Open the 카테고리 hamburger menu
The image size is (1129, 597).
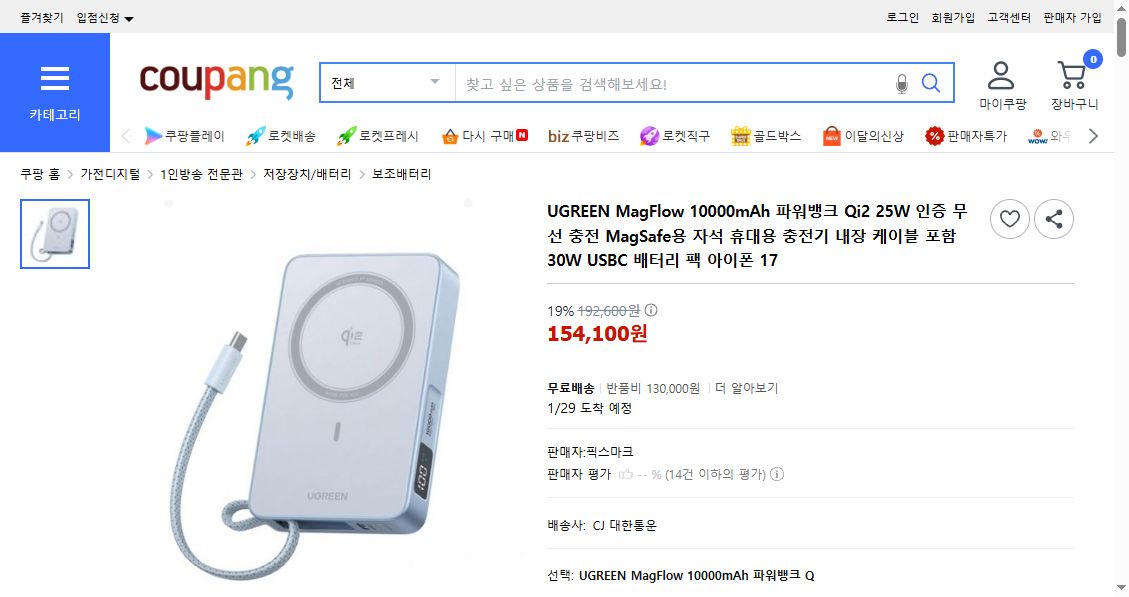tap(55, 78)
